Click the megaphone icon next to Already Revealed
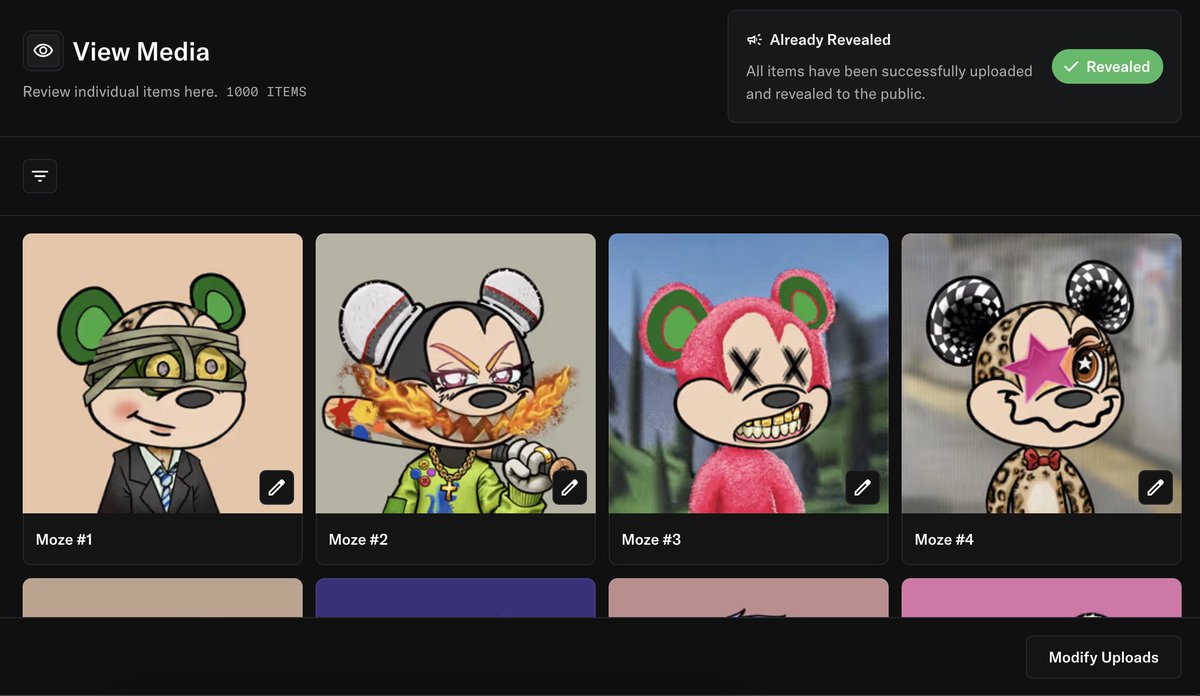The image size is (1200, 696). point(754,40)
